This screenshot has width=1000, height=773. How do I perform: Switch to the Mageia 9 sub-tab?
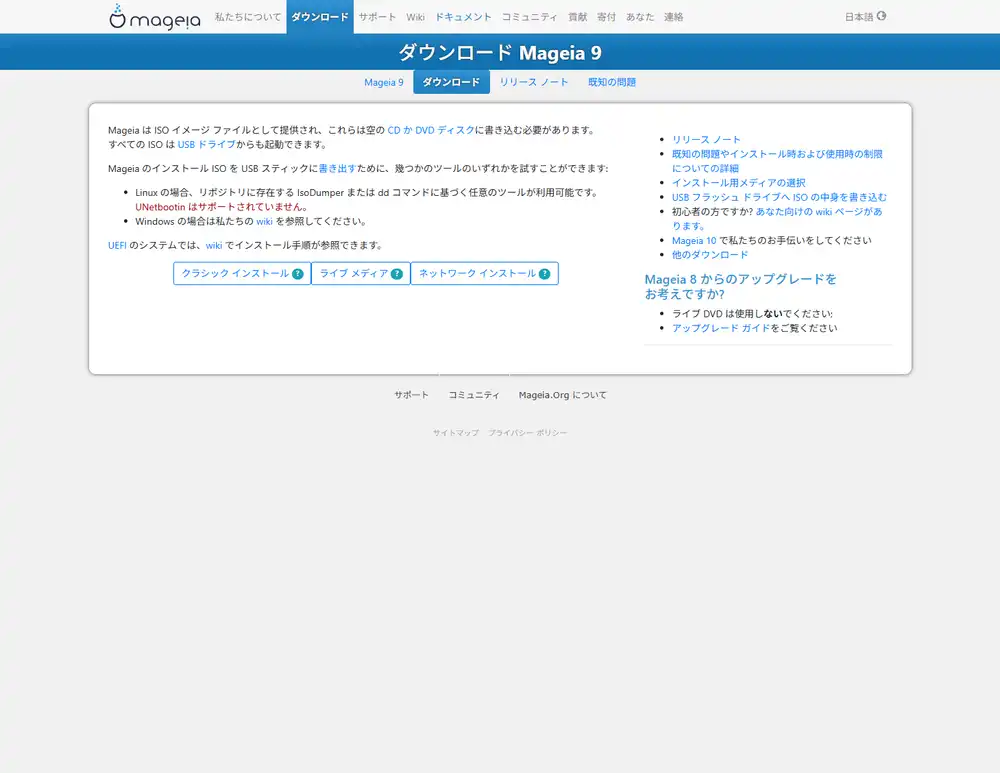[384, 82]
